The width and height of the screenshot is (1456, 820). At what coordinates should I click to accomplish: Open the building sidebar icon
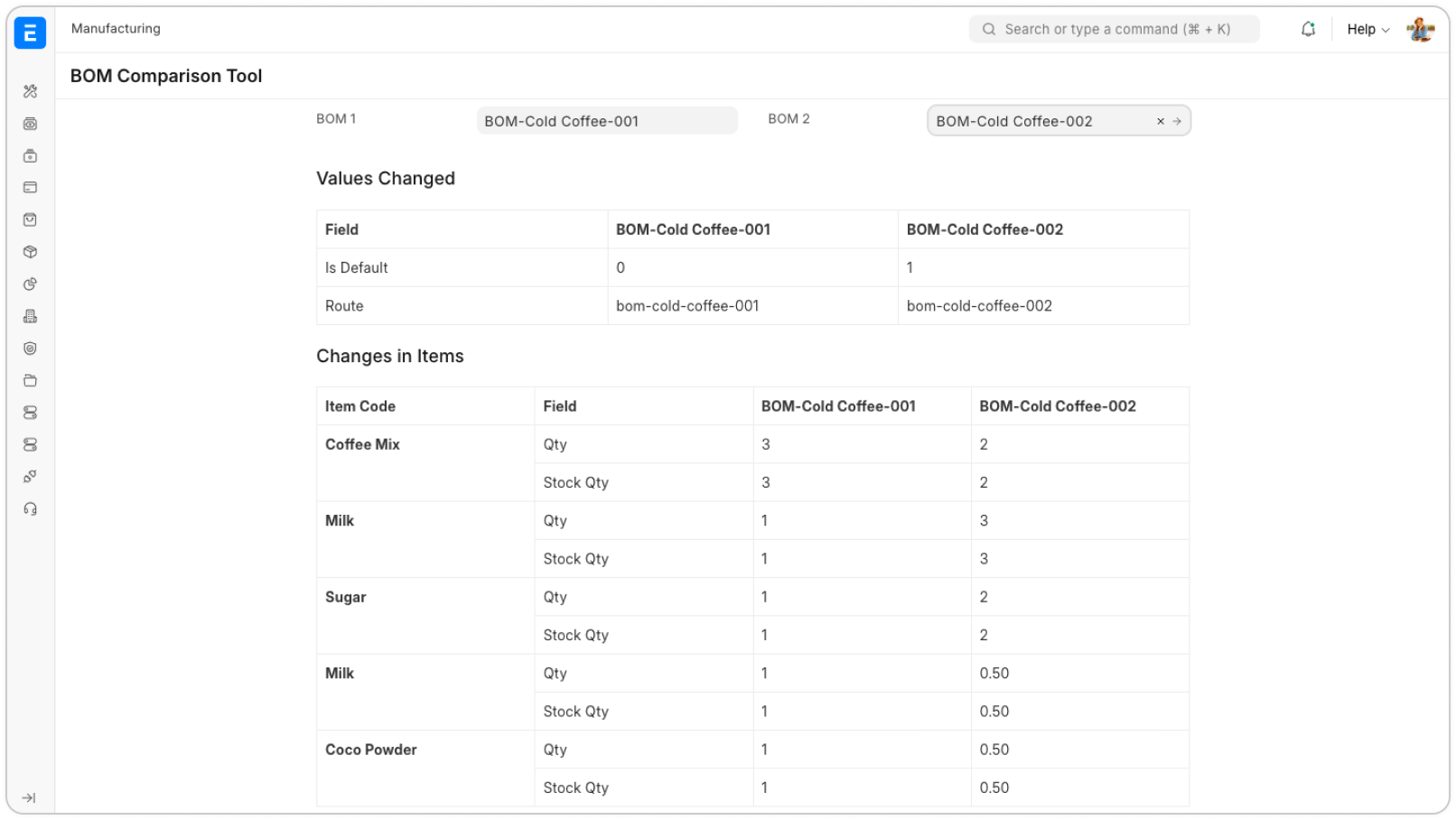coord(30,316)
